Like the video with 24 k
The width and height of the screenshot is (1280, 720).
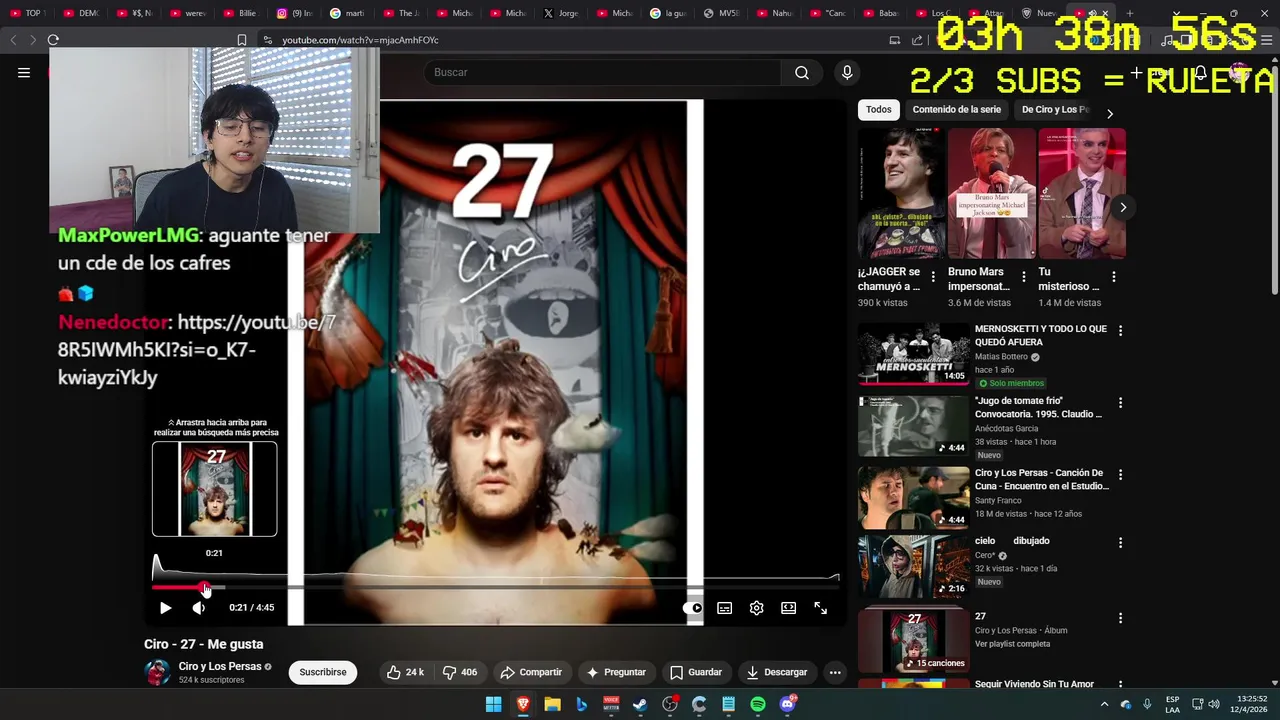(405, 672)
